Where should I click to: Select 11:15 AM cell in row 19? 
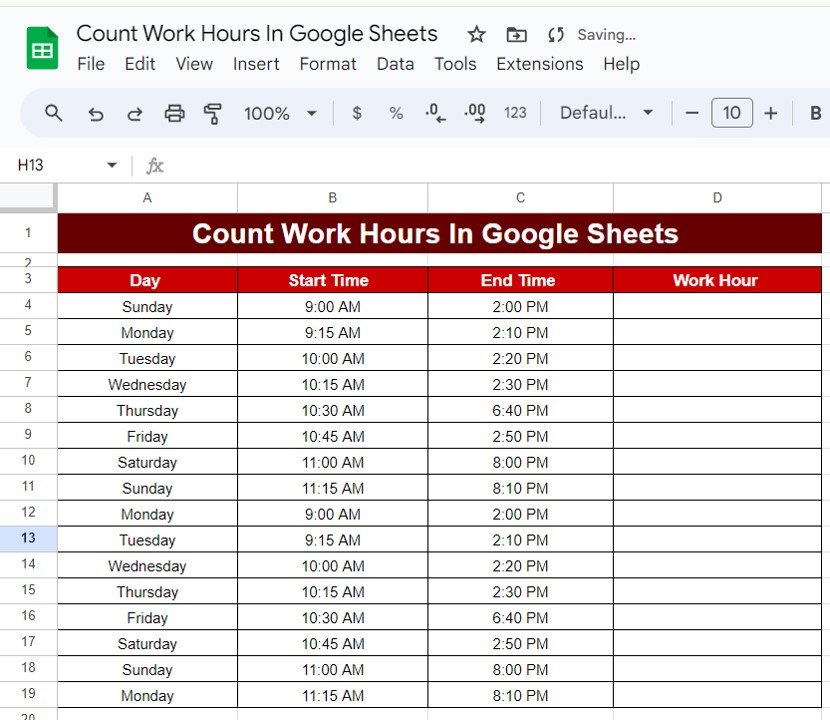click(332, 696)
